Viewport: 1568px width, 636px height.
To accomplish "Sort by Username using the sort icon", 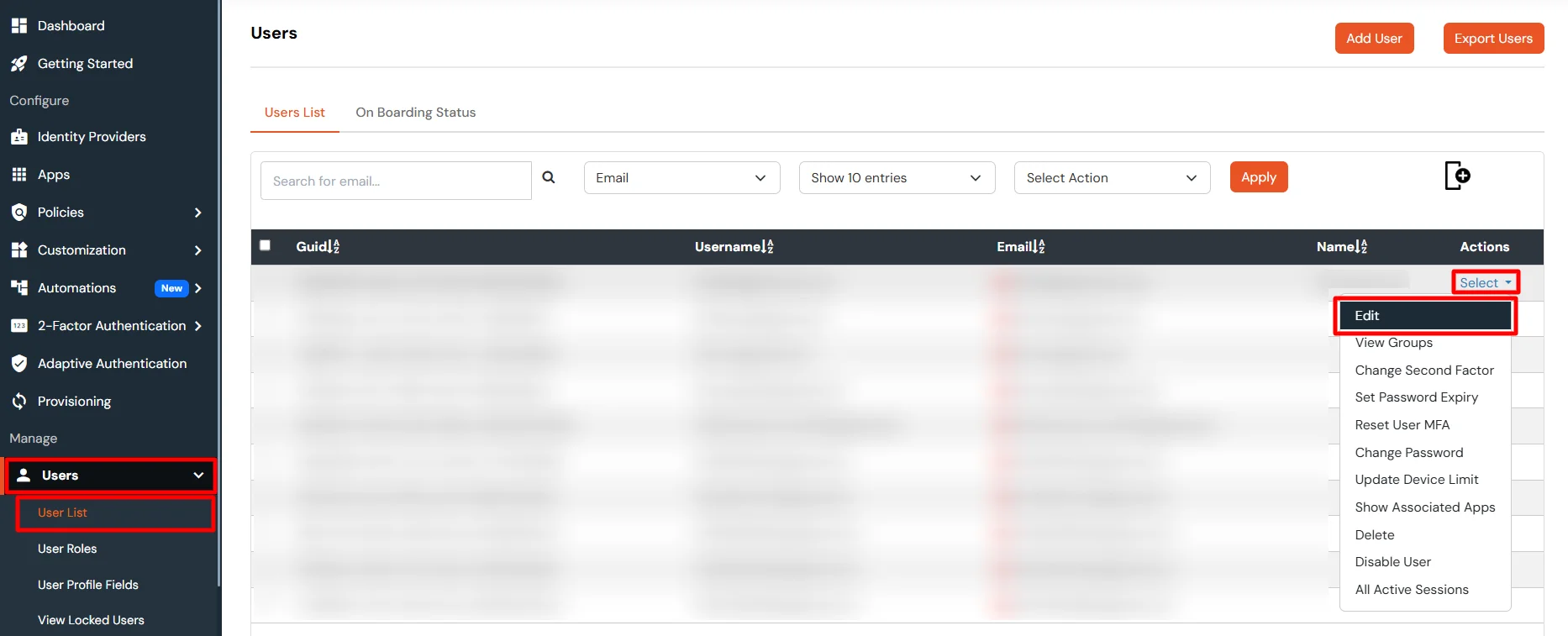I will point(768,247).
